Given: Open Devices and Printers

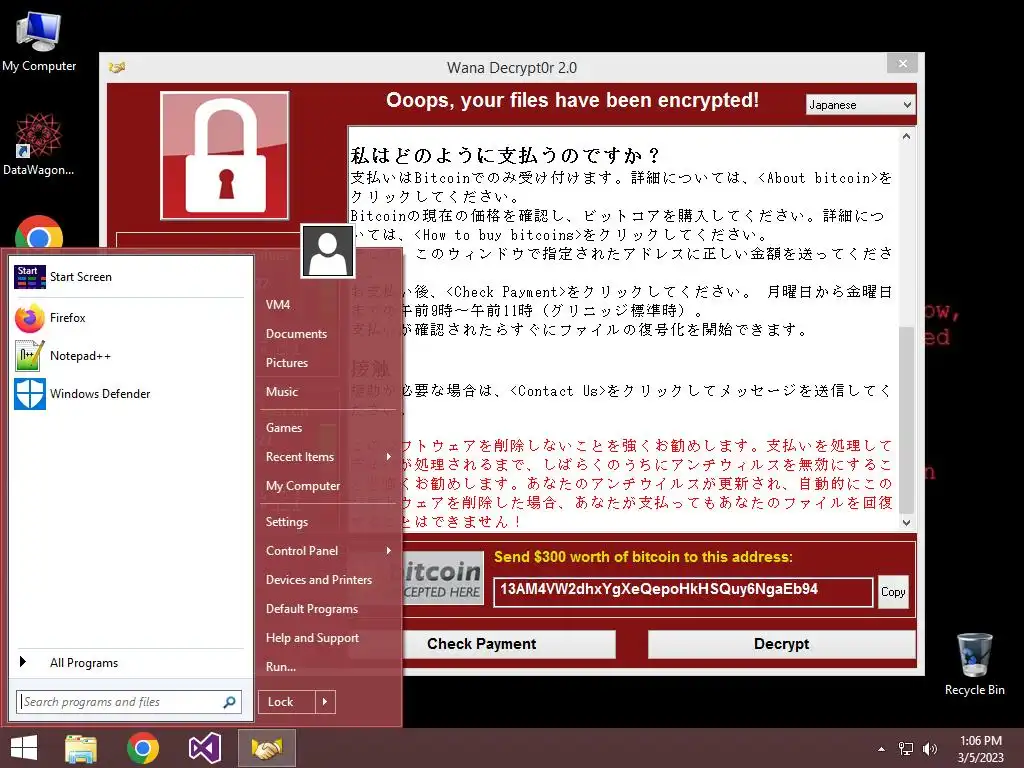Looking at the screenshot, I should (319, 580).
